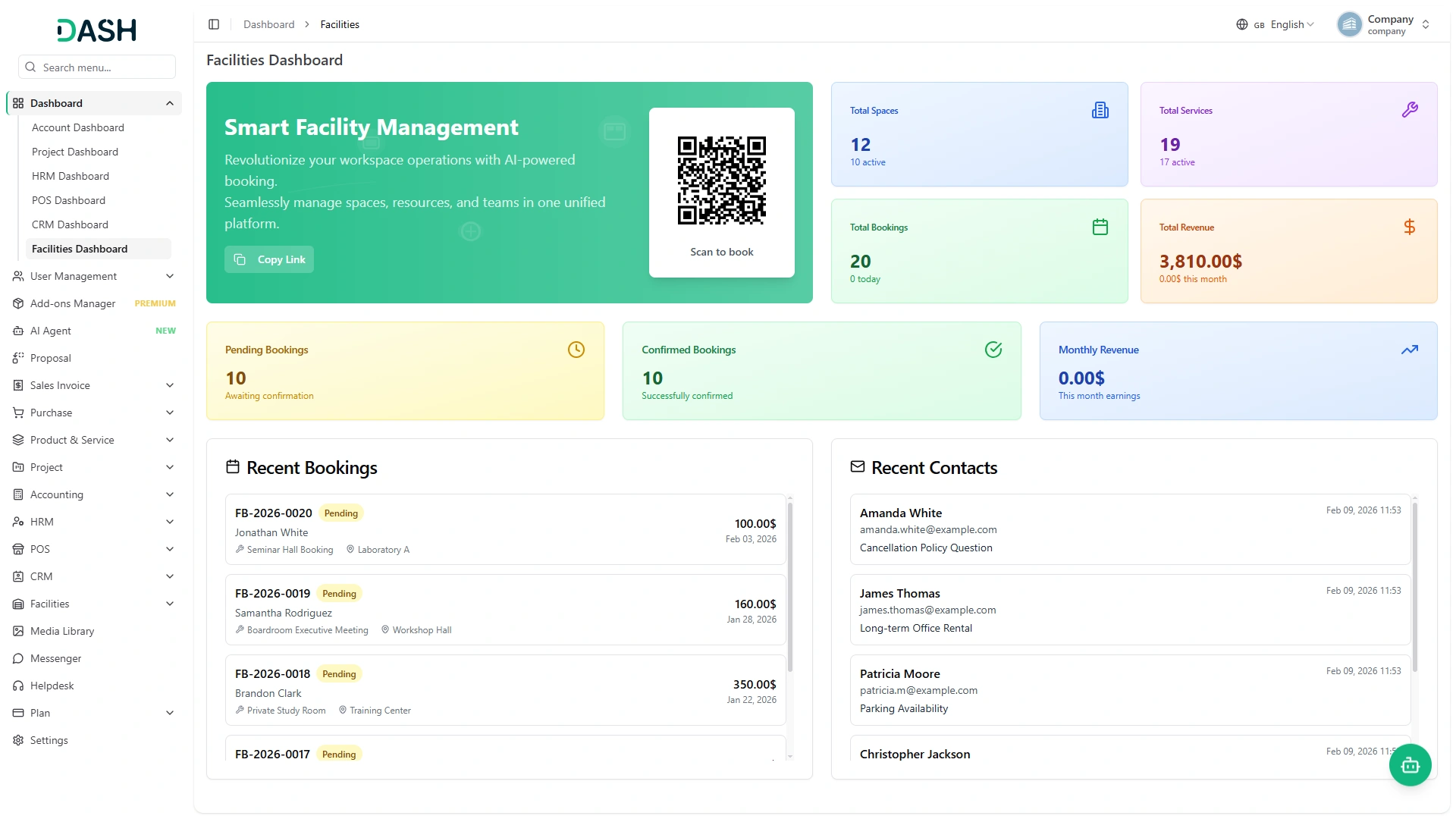
Task: Click the Confirmed Bookings checkmark icon
Action: point(993,350)
